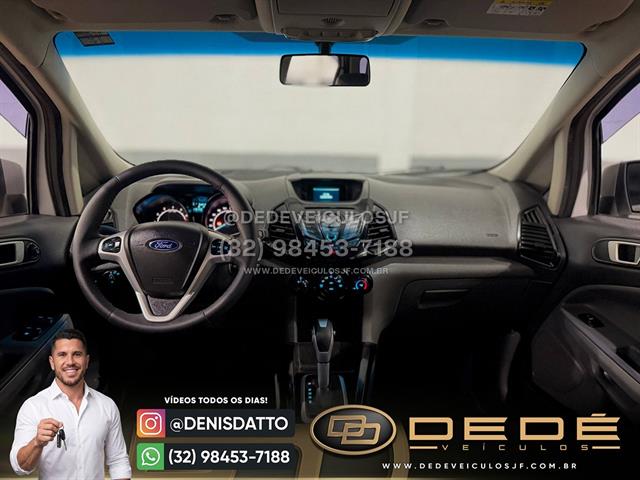Viewport: 640px width, 480px height.
Task: Click the VÍDEOS TODOS OS DIAS! caption
Action: 216,400
